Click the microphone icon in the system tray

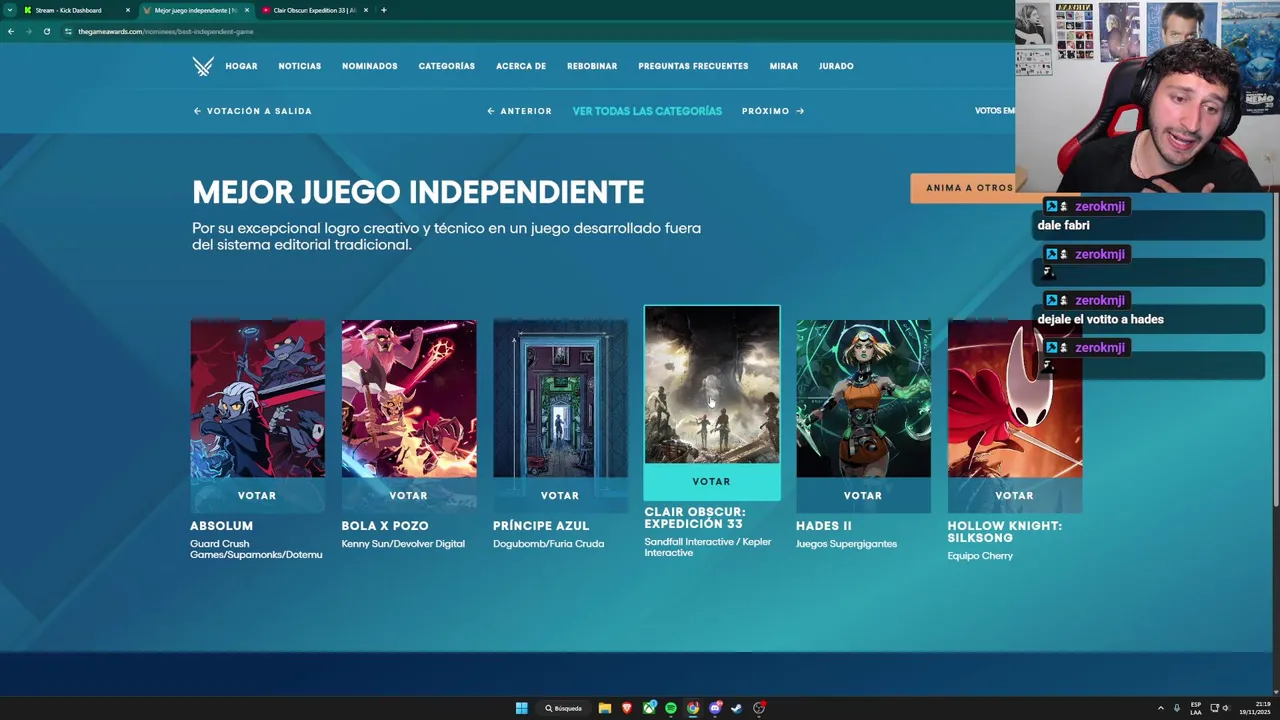[1177, 708]
